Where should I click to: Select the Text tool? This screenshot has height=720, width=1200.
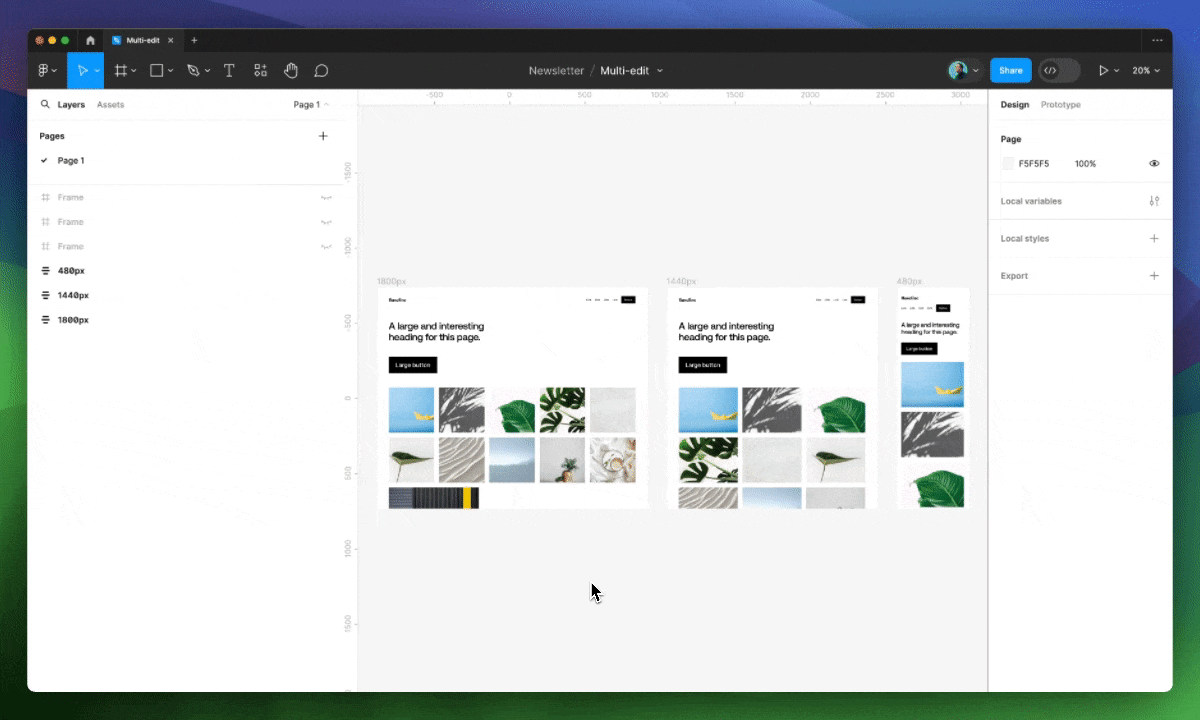(229, 71)
